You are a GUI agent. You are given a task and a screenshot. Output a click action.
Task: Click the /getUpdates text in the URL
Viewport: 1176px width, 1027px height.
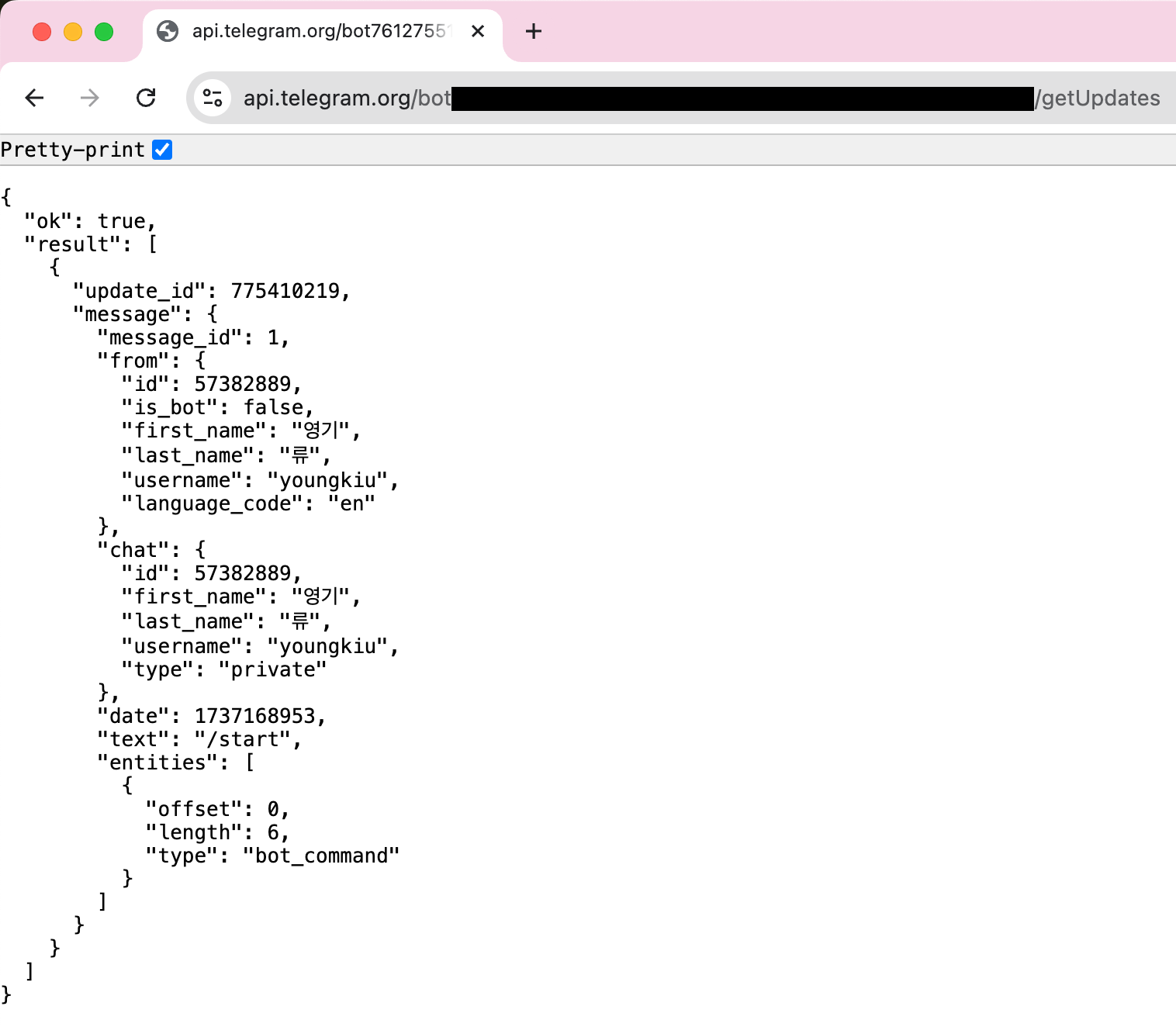click(1098, 98)
